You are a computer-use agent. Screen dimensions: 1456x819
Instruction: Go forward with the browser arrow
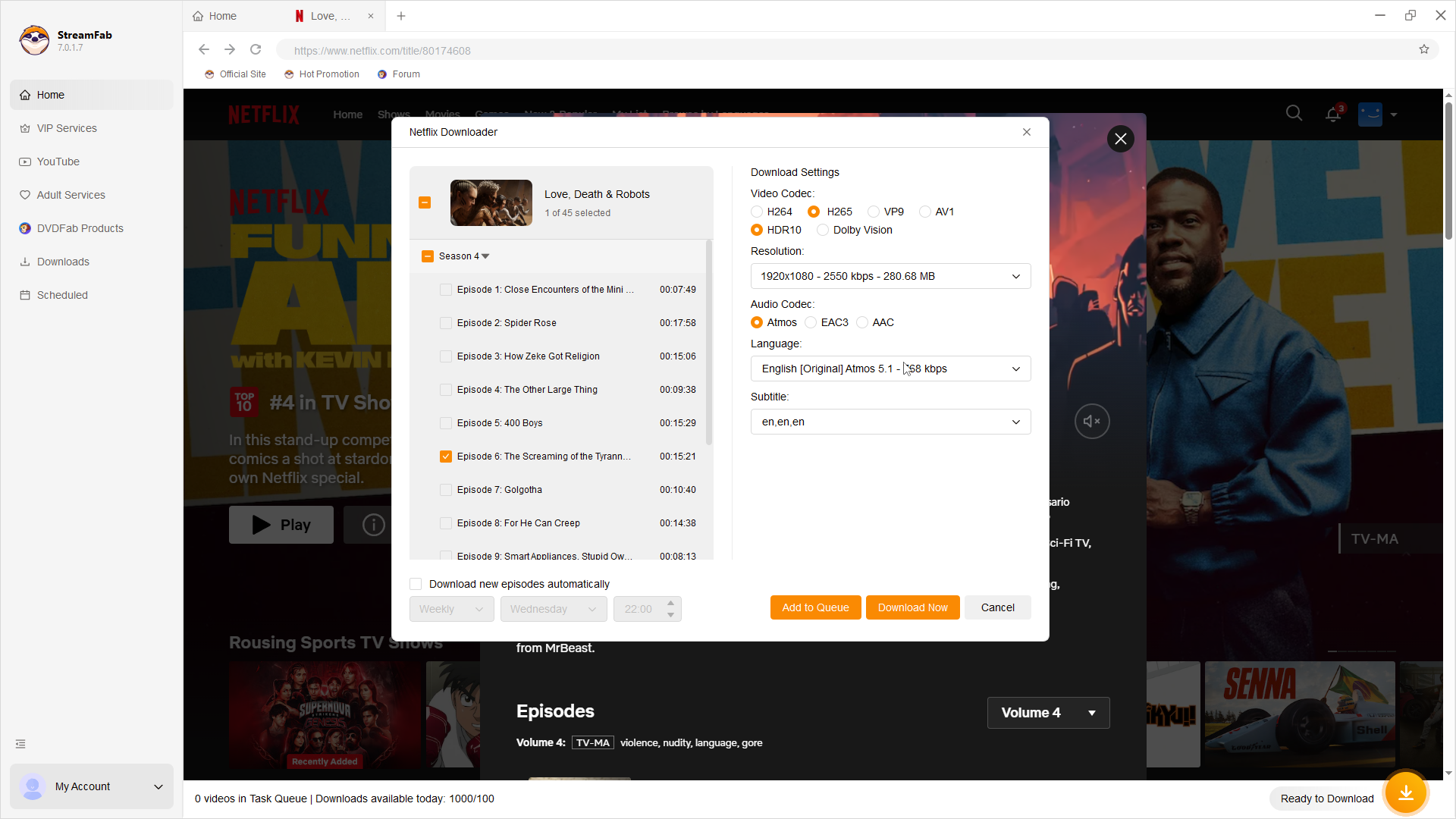pos(230,49)
